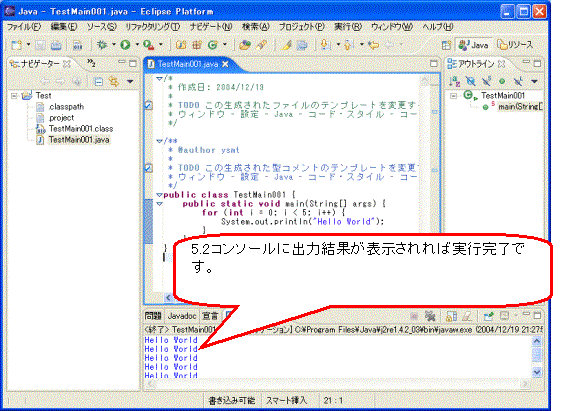Toggle alphabetical Sort in Outline
Image resolution: width=565 pixels, height=411 pixels.
(455, 81)
